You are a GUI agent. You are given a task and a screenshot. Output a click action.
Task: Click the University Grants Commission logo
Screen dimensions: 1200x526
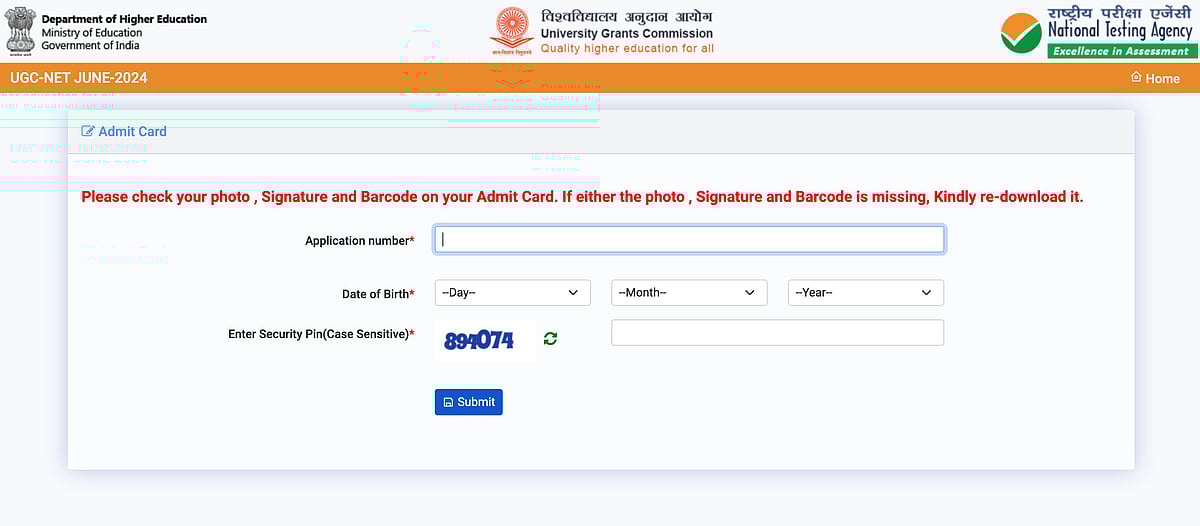tap(512, 31)
